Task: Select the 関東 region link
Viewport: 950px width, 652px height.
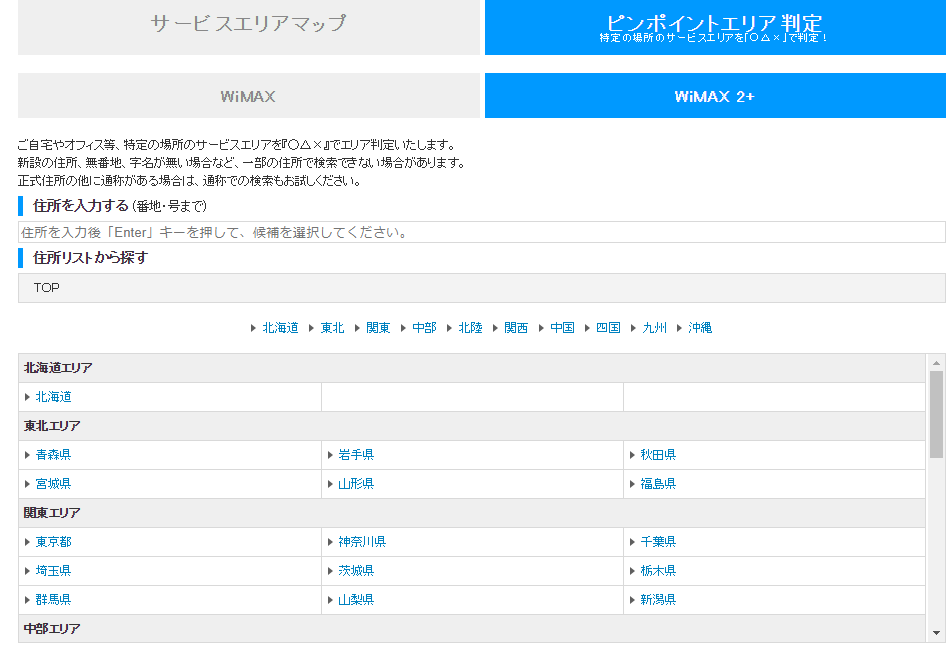Action: [377, 326]
